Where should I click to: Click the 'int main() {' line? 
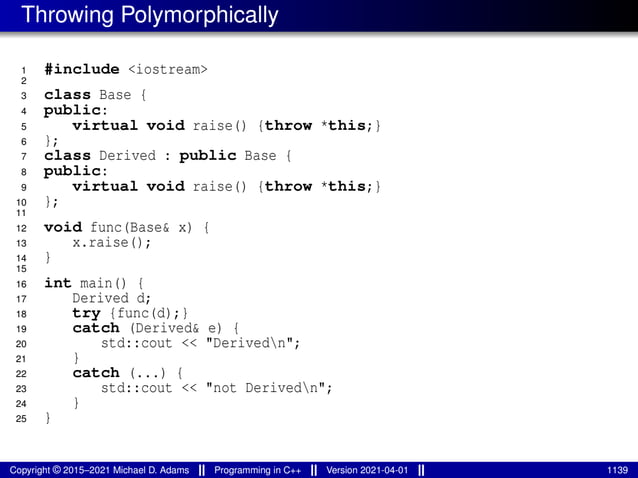94,283
